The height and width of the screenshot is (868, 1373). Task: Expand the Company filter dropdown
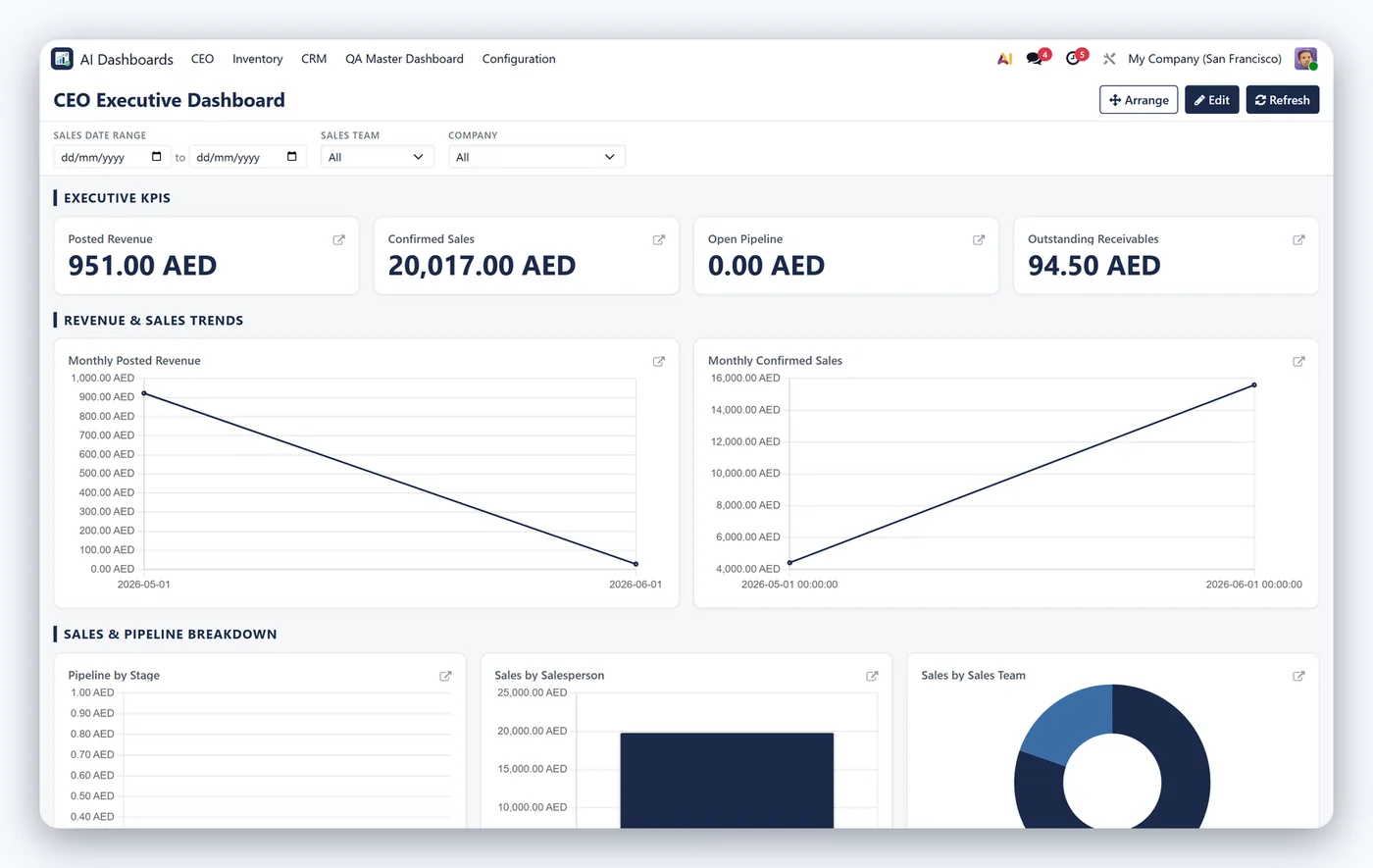click(x=536, y=157)
